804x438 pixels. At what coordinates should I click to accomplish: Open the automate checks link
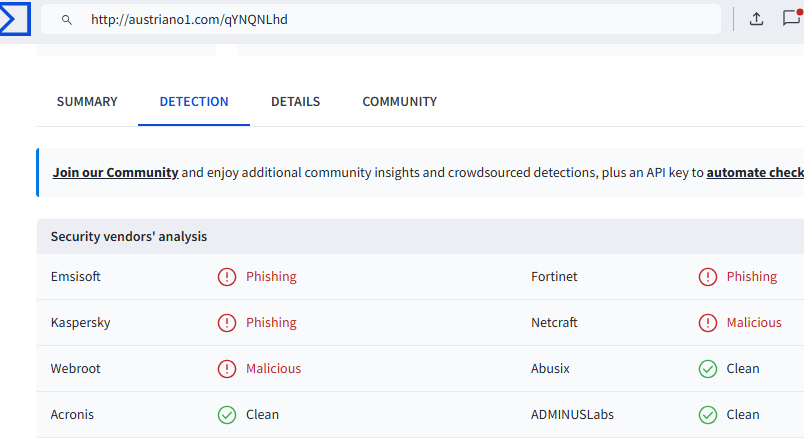(755, 172)
